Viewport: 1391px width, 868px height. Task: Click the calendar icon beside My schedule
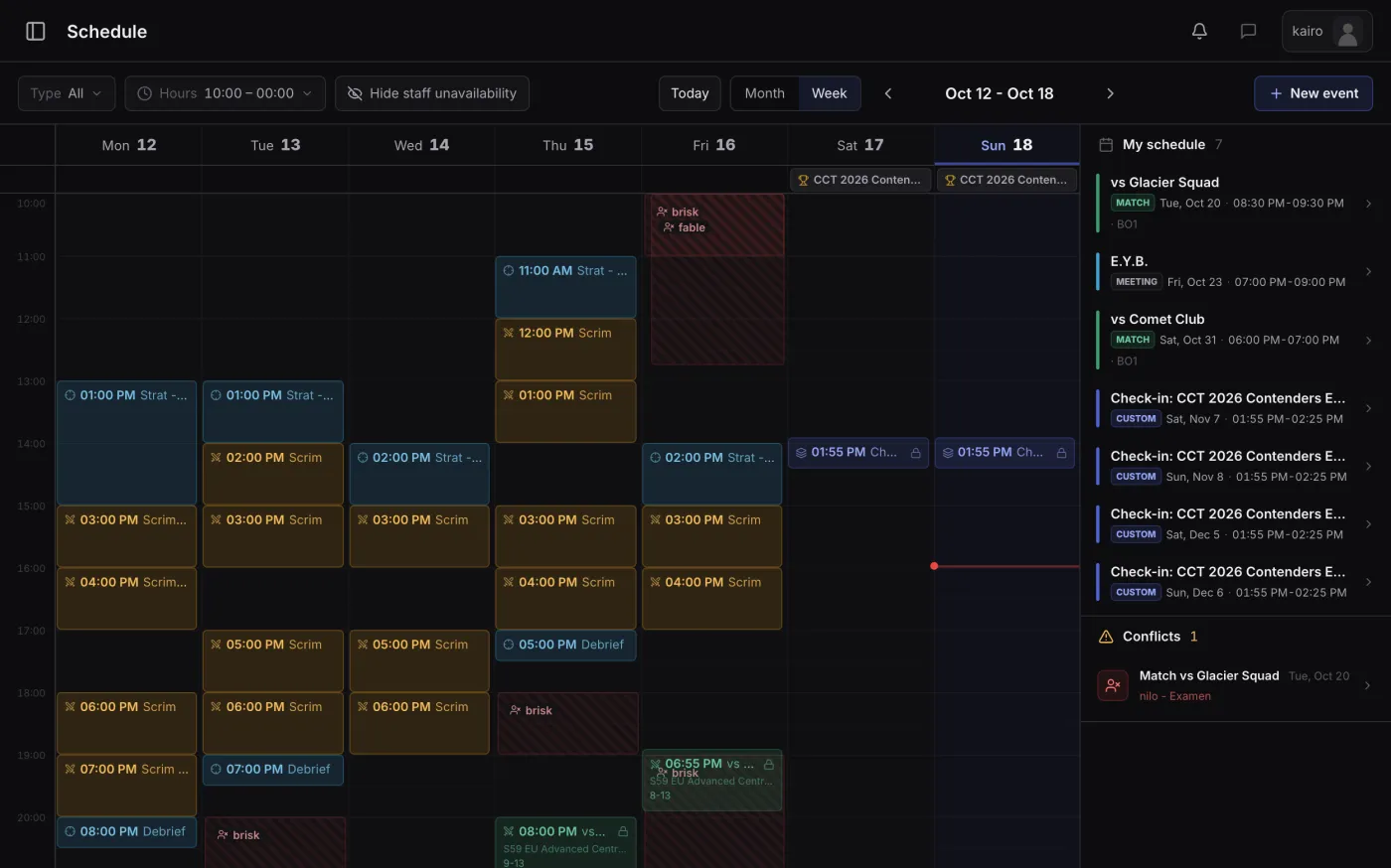pos(1105,145)
